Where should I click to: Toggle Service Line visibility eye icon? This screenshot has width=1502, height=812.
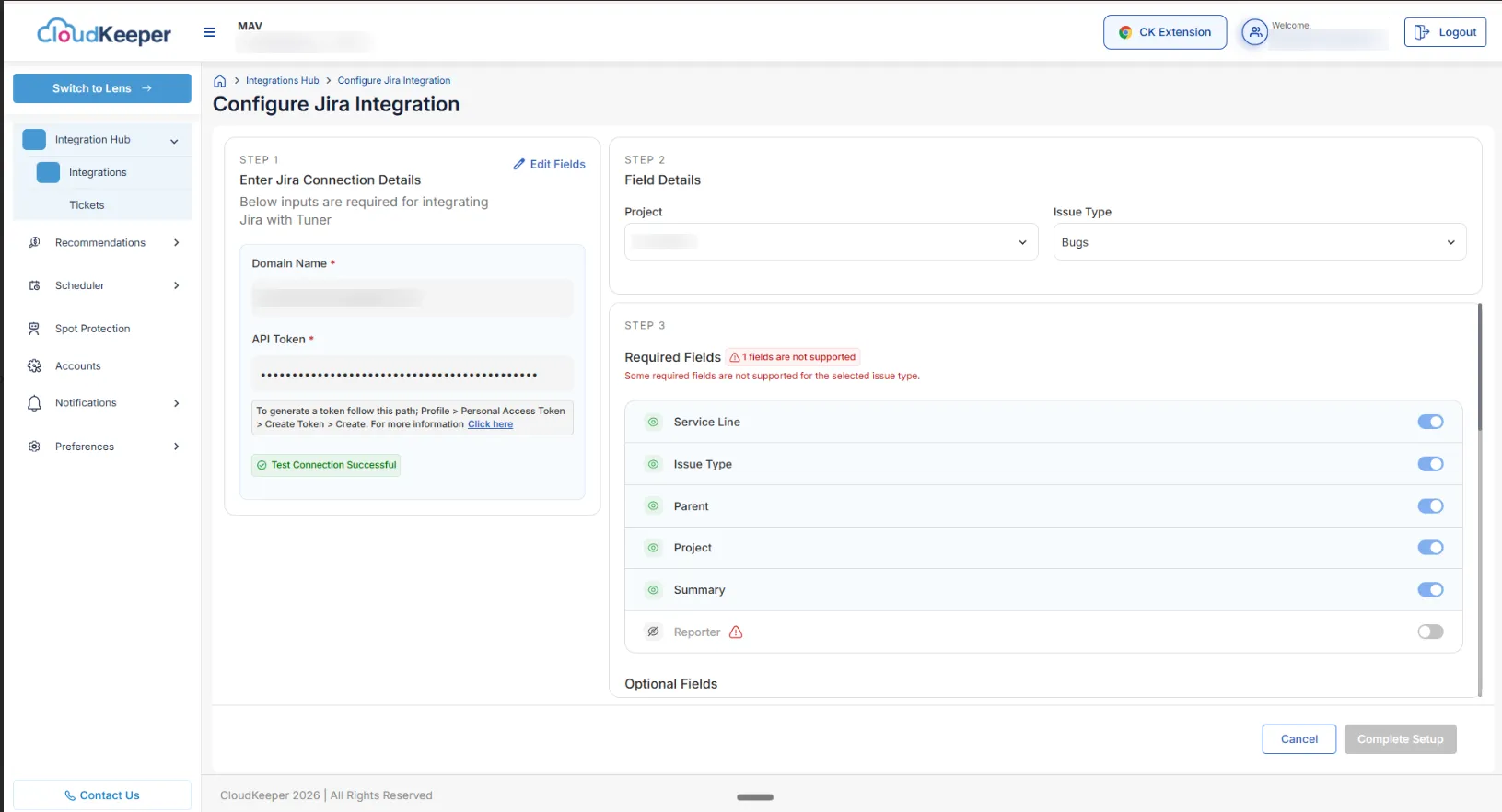point(653,422)
